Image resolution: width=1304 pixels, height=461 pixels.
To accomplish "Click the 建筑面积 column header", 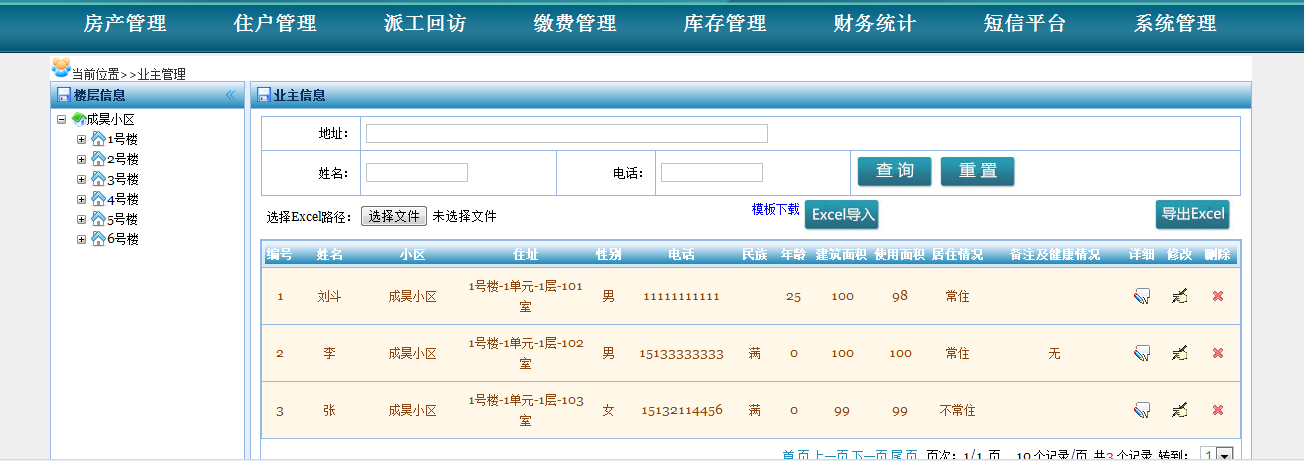I will click(842, 255).
